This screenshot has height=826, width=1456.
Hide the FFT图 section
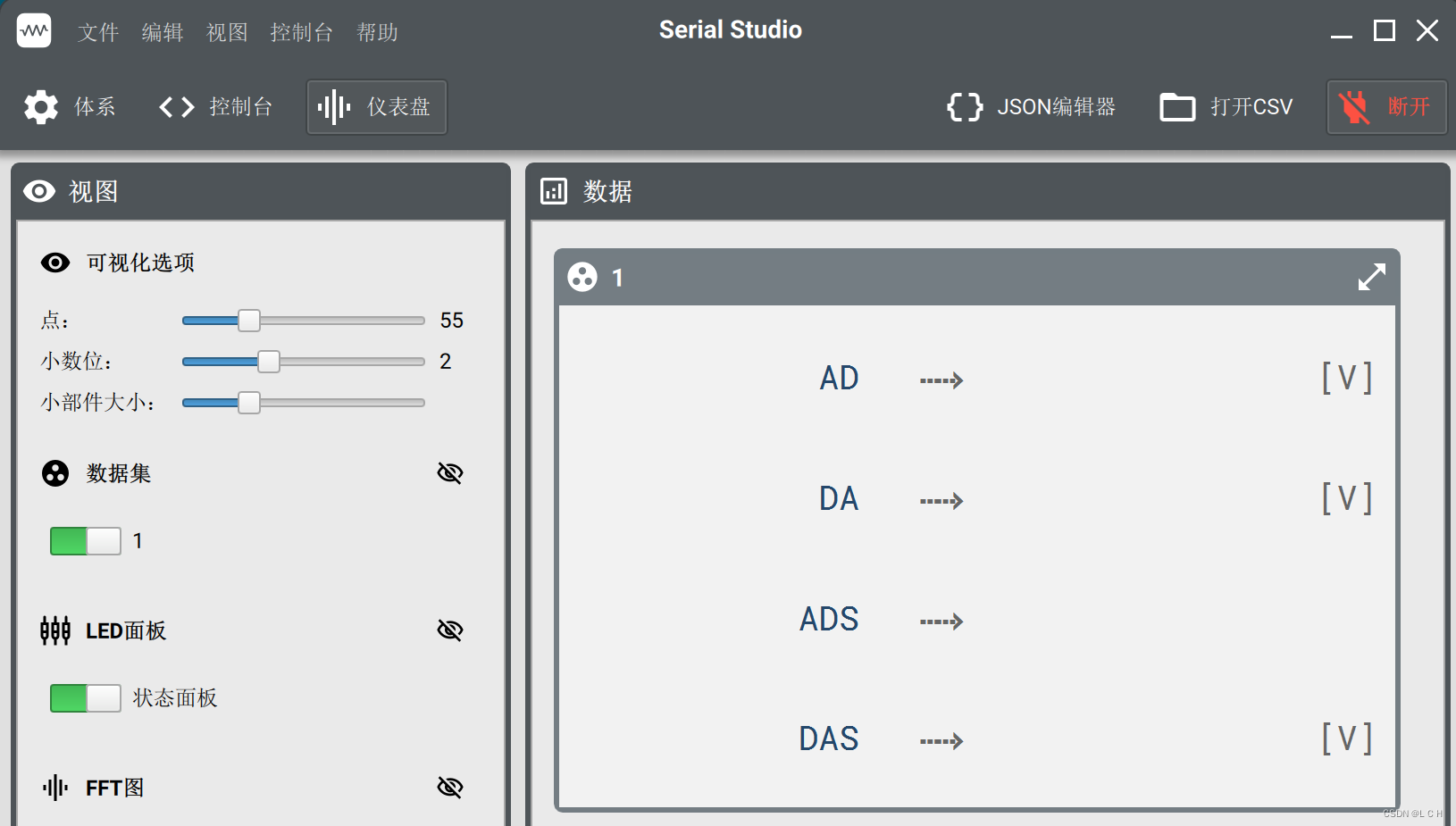coord(450,788)
